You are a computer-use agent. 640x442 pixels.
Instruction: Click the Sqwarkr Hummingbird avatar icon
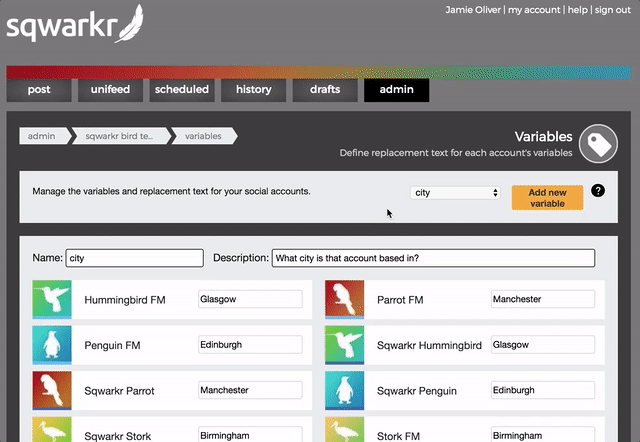(x=344, y=345)
